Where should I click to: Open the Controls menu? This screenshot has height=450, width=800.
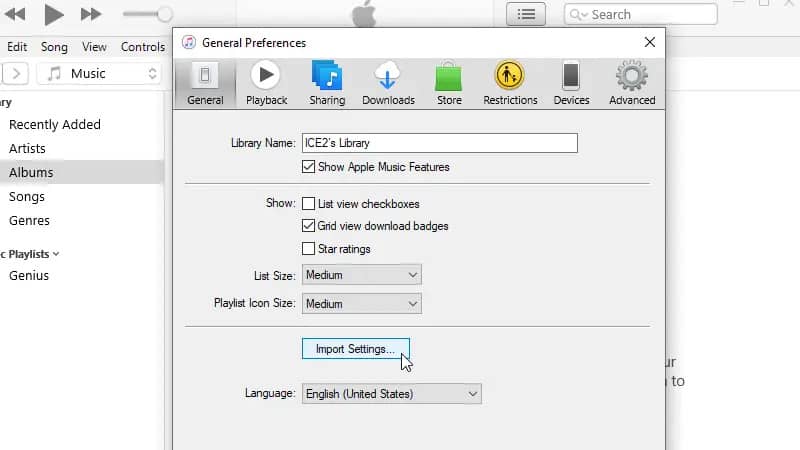tap(143, 47)
